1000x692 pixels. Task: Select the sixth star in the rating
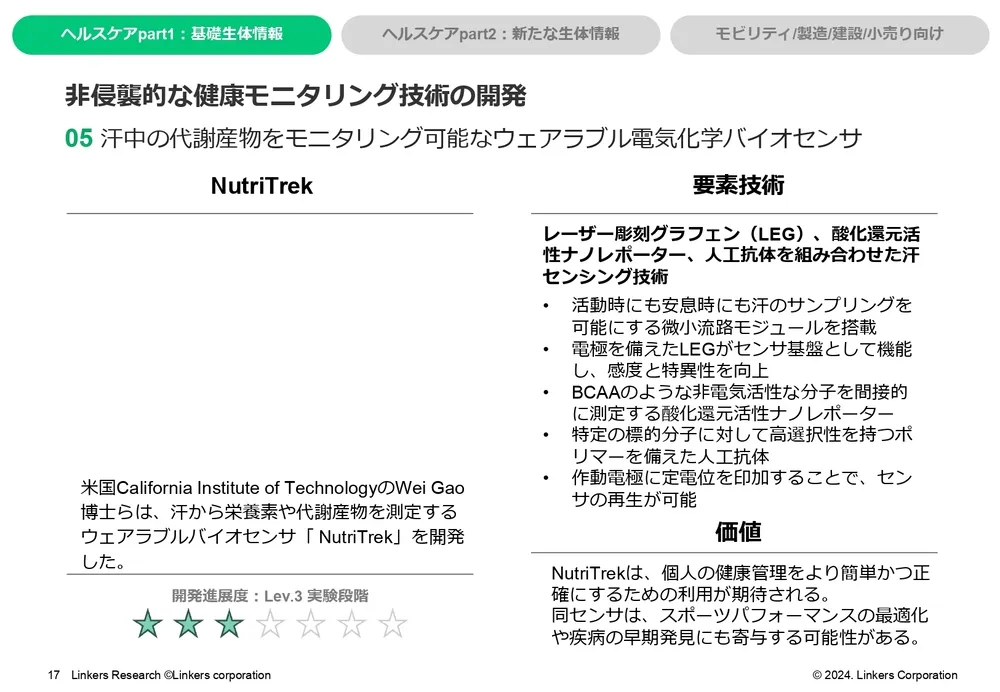click(x=352, y=624)
